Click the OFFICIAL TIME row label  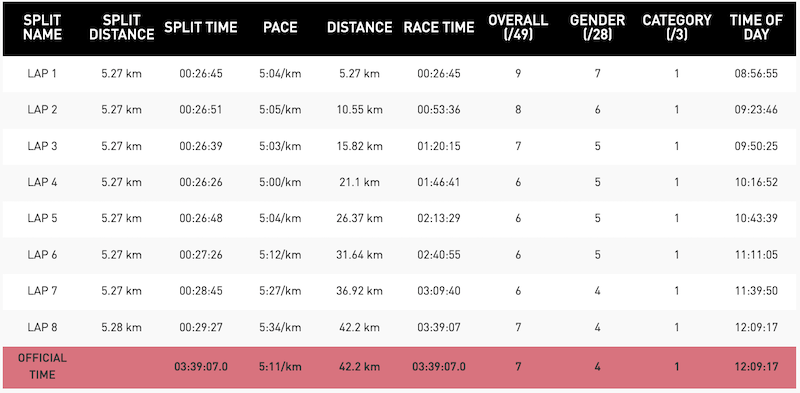click(42, 366)
